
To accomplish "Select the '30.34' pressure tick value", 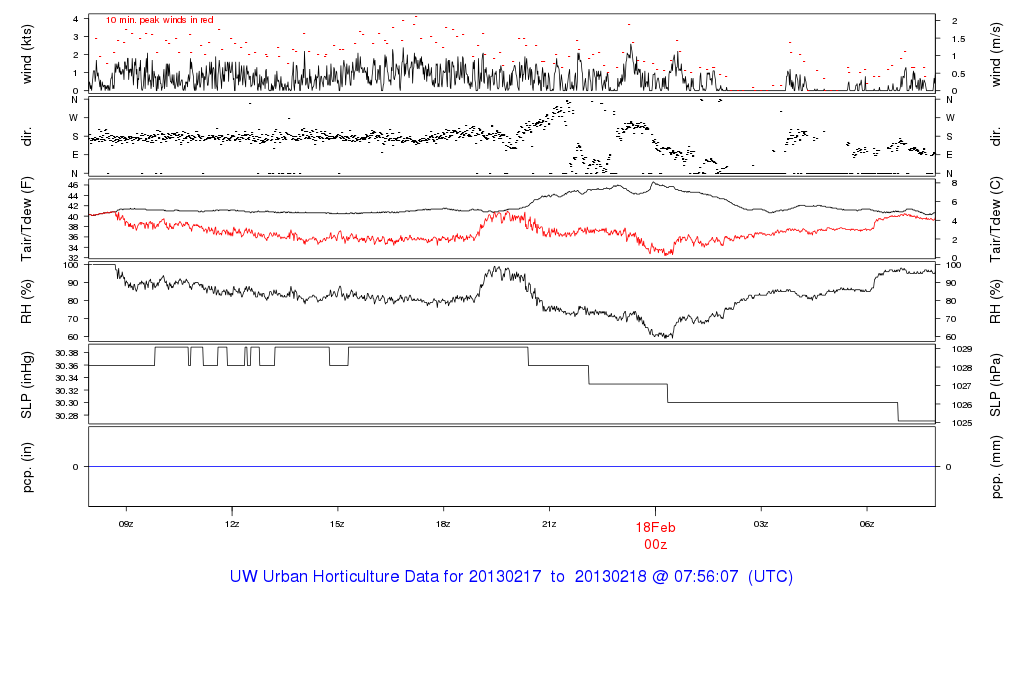I will click(x=67, y=379).
